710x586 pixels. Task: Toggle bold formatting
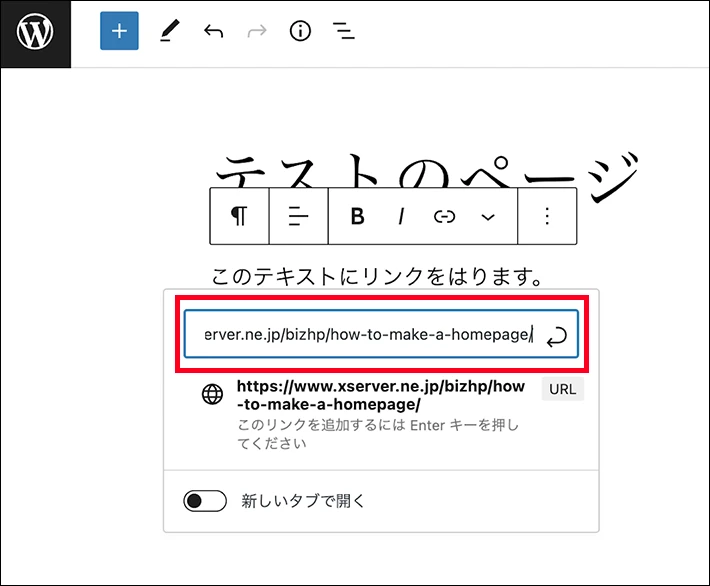pyautogui.click(x=357, y=216)
